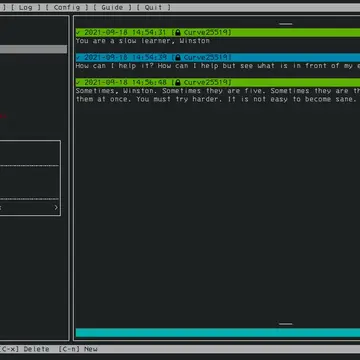Viewport: 360px width, 360px height.
Task: Click the scroll-up marker above the messages
Action: coord(286,24)
